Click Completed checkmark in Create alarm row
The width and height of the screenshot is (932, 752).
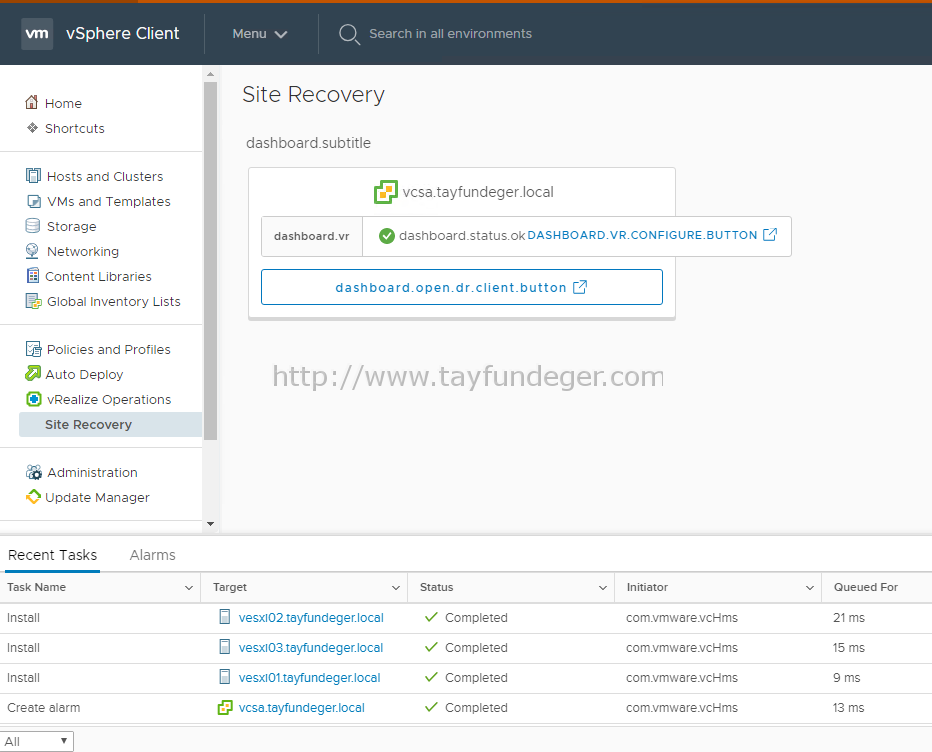[432, 707]
